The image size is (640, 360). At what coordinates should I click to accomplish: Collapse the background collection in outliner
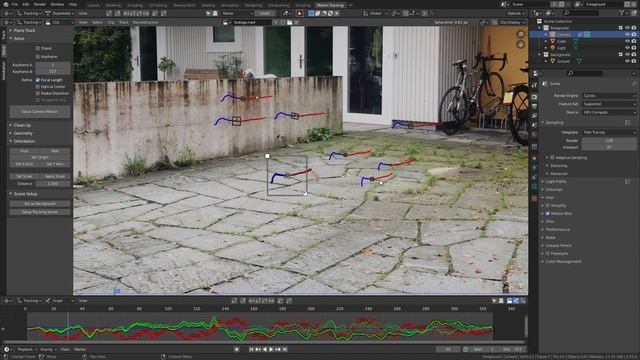coord(540,54)
